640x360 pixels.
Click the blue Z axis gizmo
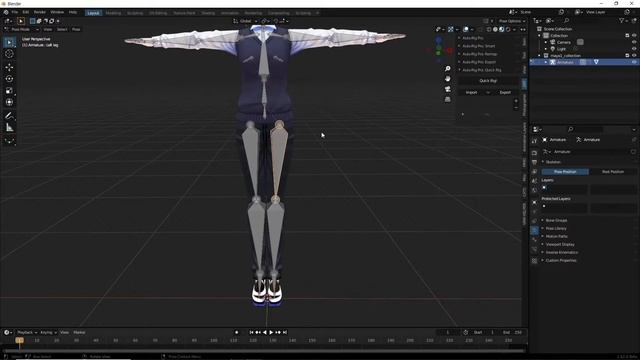pyautogui.click(x=439, y=40)
